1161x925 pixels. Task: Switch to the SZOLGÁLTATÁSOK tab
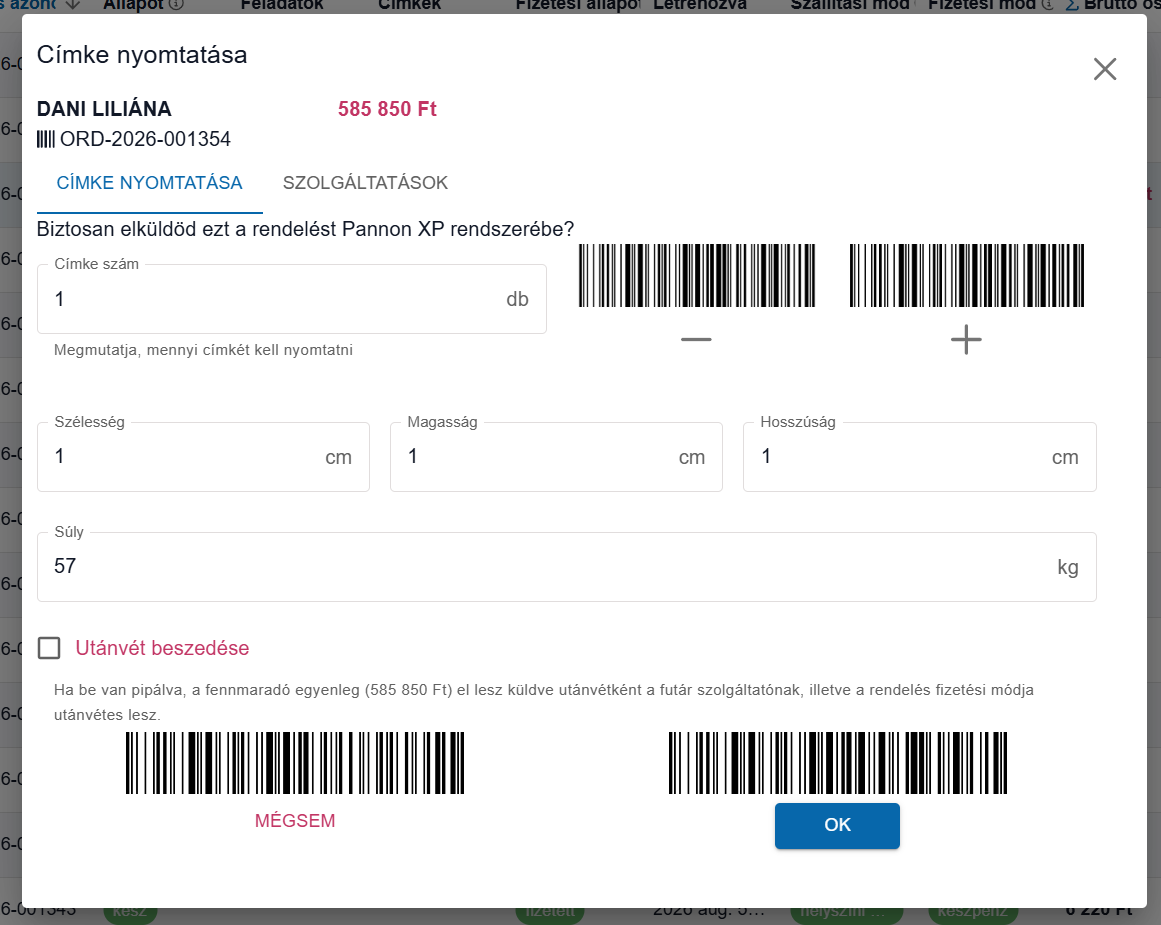point(365,183)
